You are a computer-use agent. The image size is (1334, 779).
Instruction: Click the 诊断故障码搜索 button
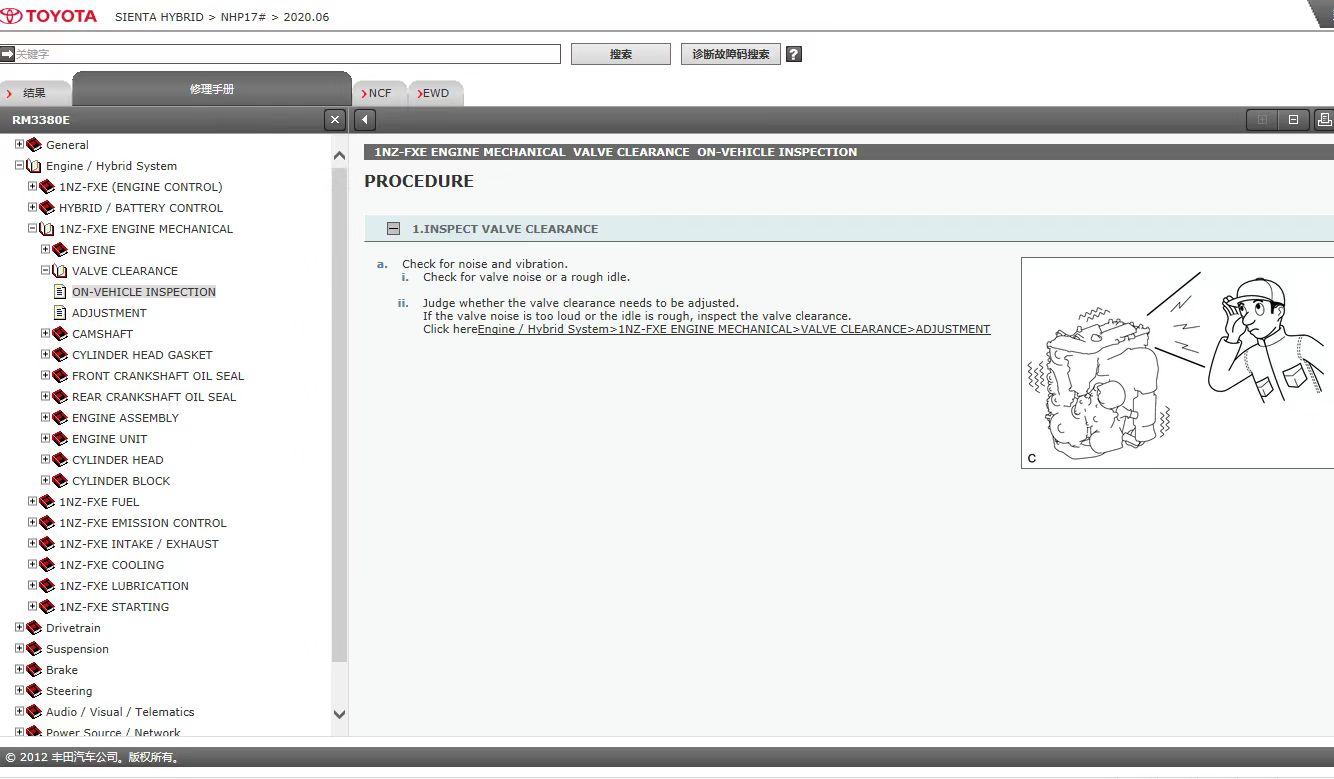coord(731,54)
